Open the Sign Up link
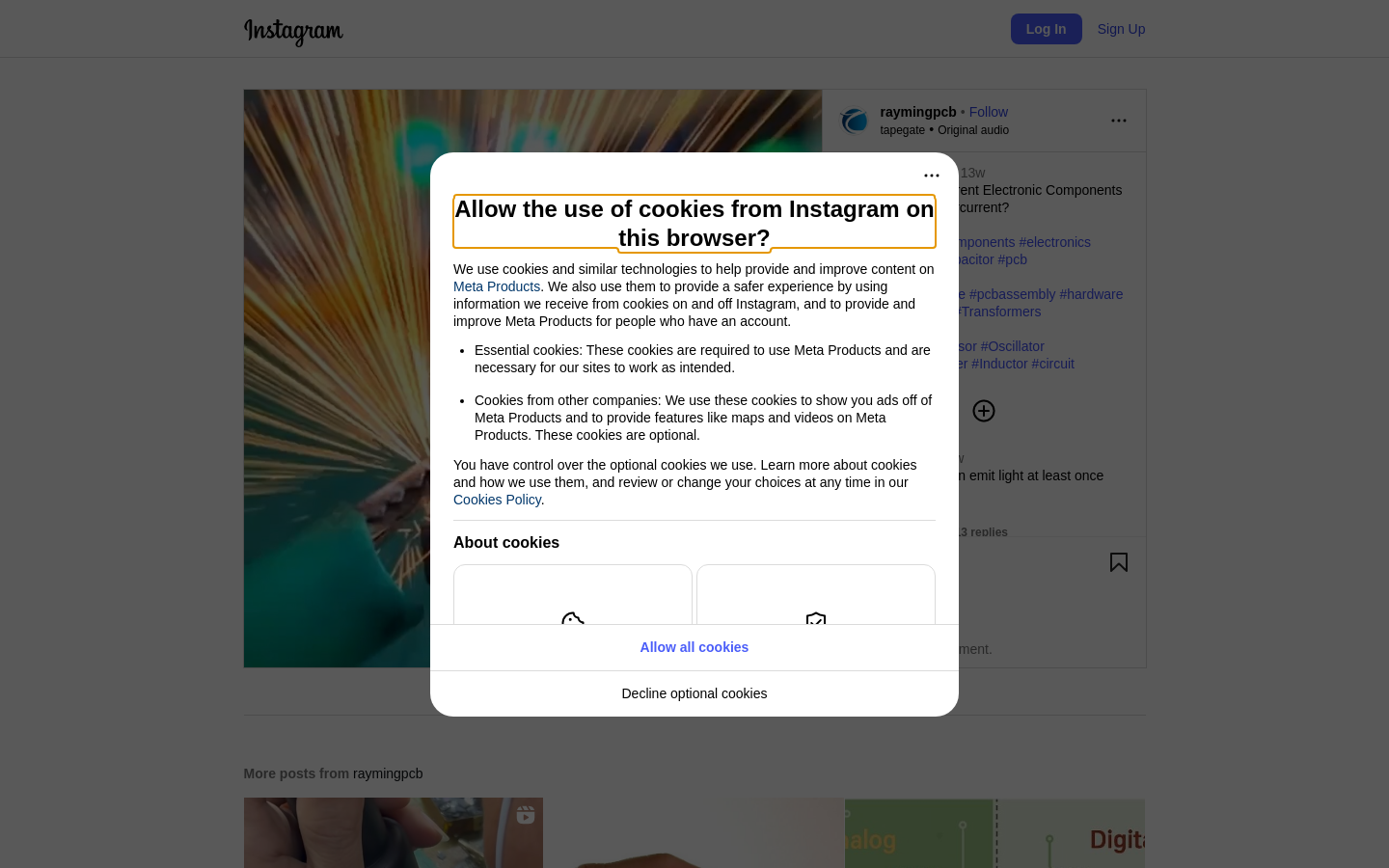The width and height of the screenshot is (1389, 868). 1121,29
